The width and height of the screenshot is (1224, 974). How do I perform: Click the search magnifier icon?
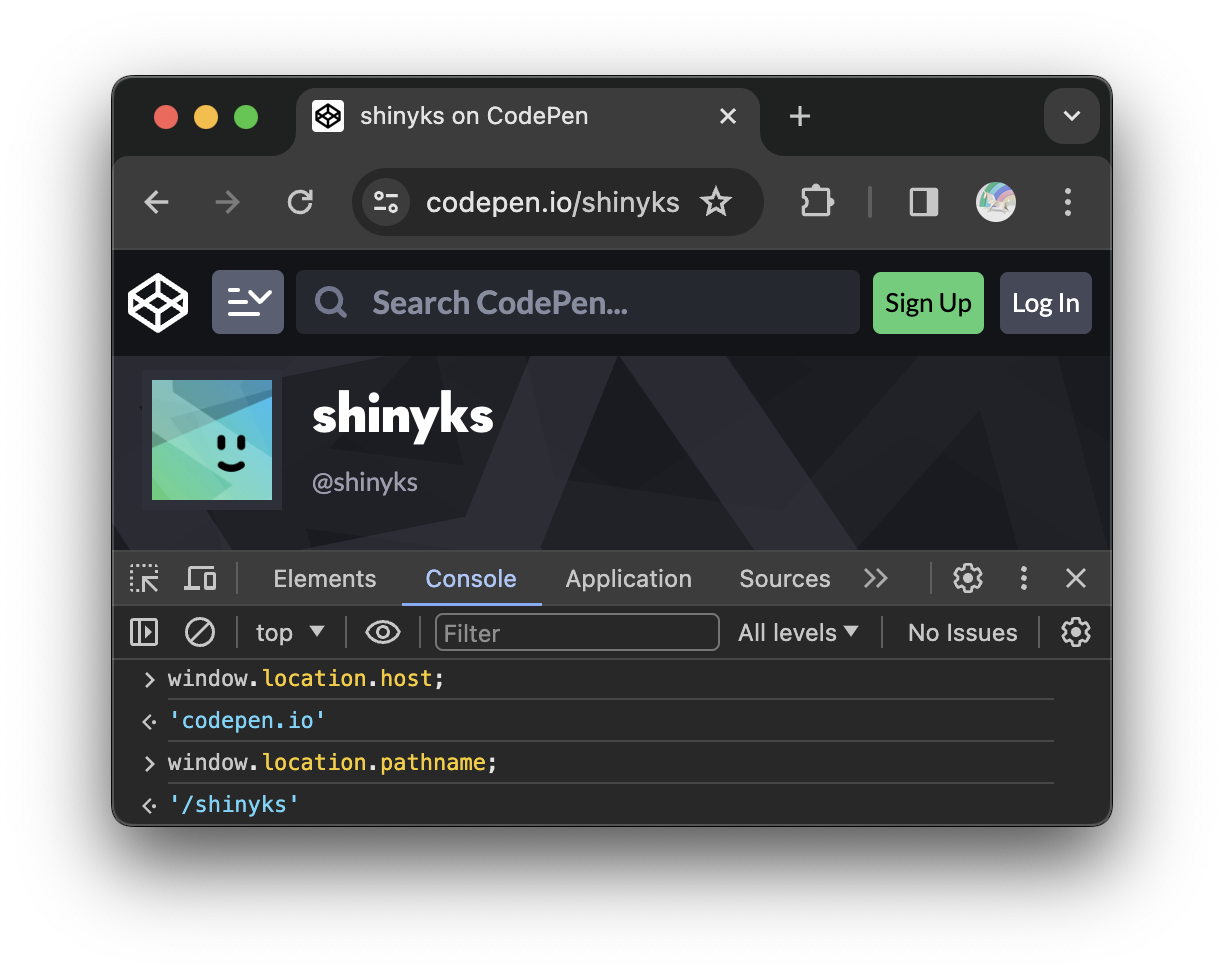[331, 302]
